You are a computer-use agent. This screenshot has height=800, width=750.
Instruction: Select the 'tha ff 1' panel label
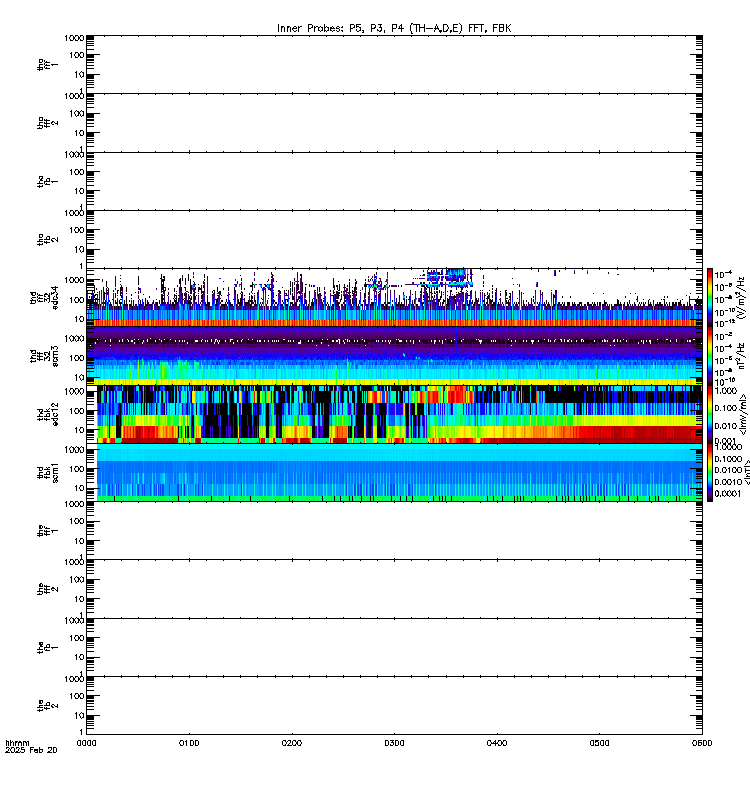click(47, 64)
